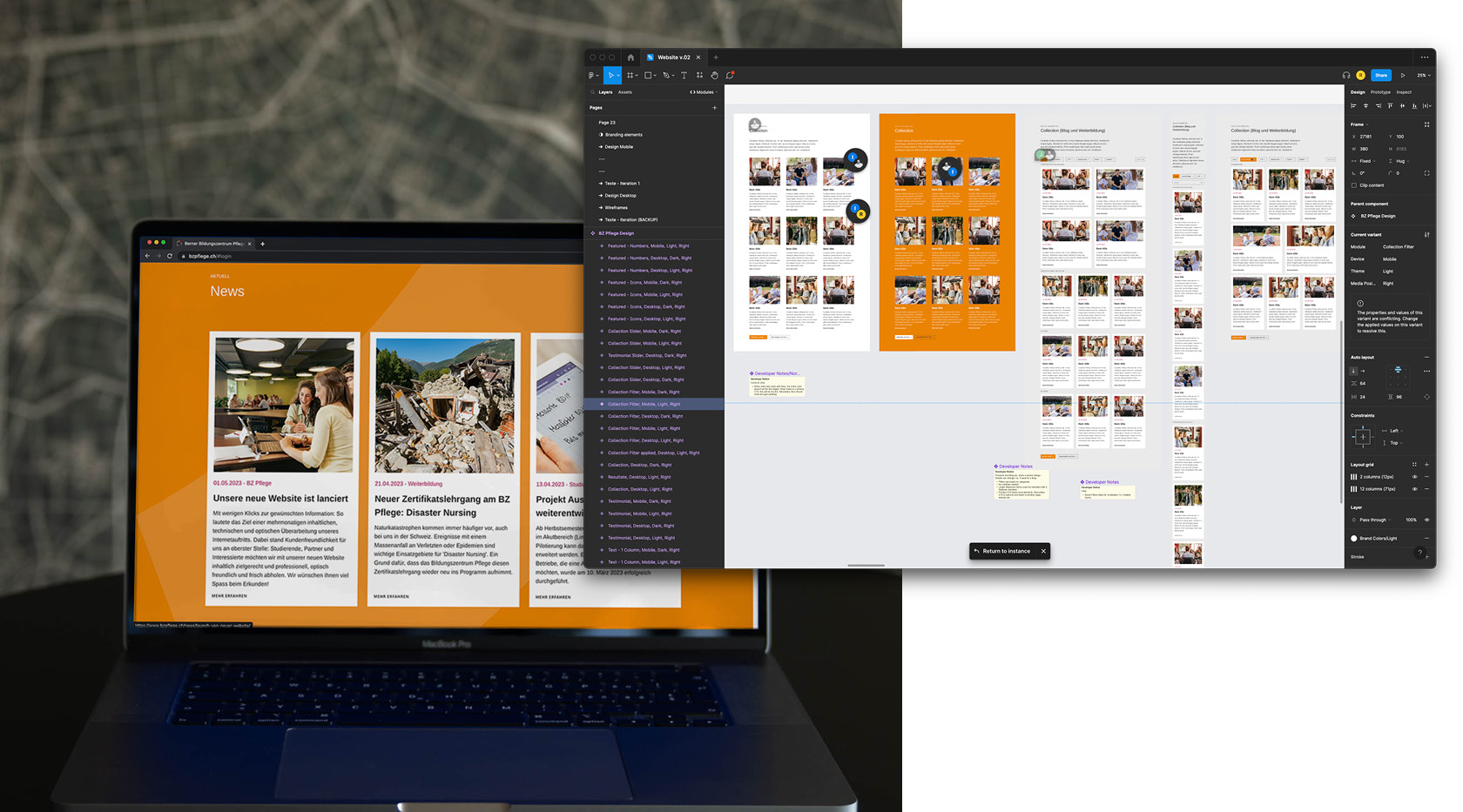Switch to the Prototype tab
Viewport: 1463px width, 812px height.
(x=1380, y=92)
